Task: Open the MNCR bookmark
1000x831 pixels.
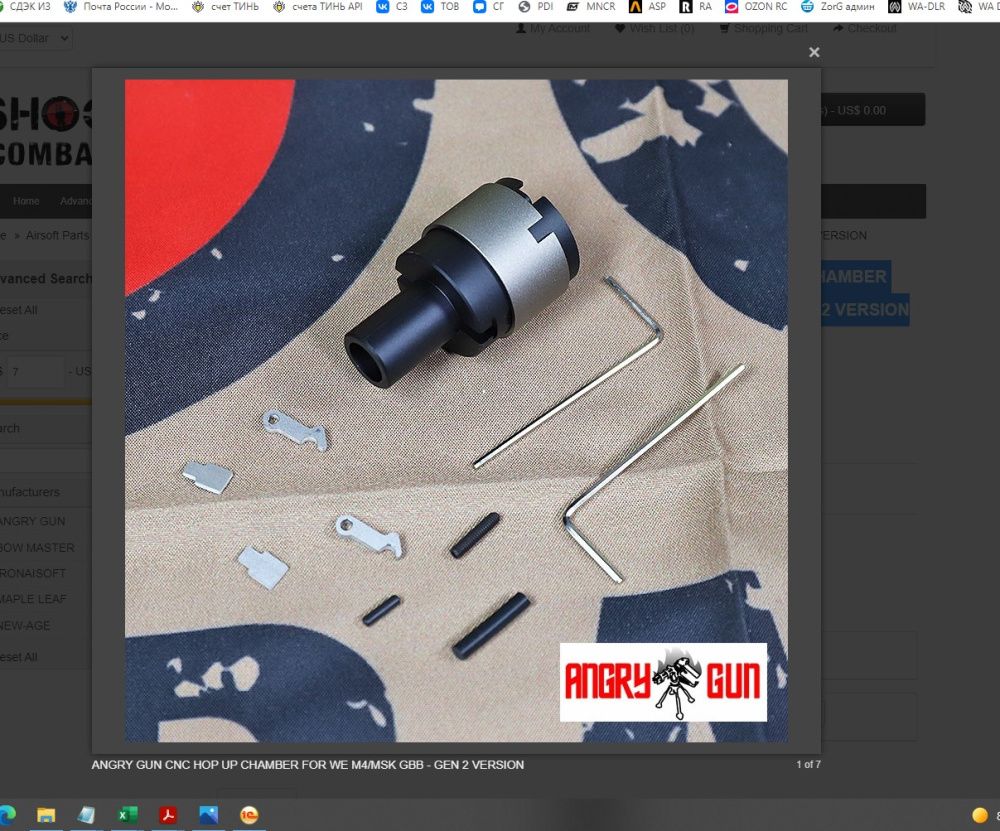Action: (591, 7)
